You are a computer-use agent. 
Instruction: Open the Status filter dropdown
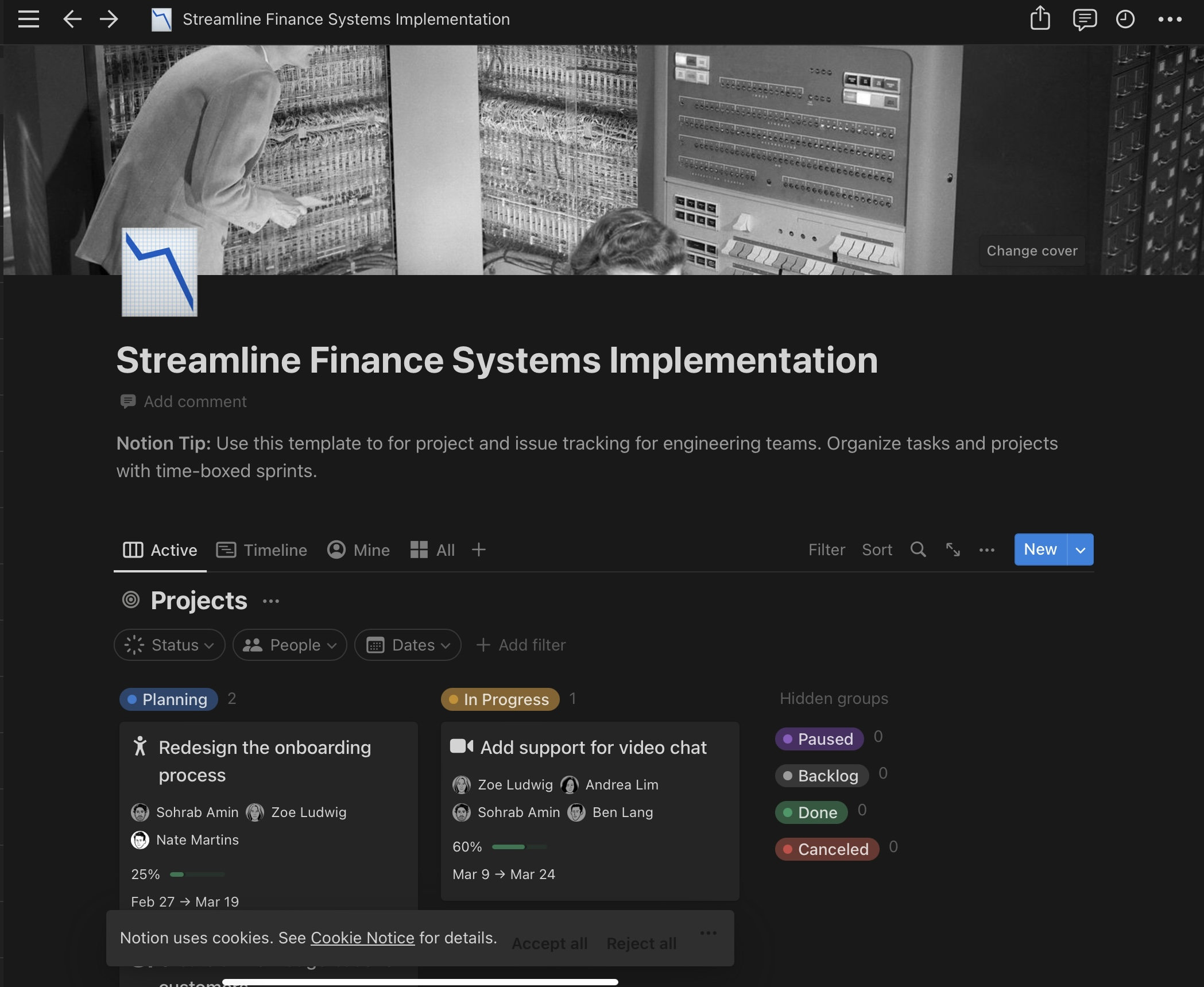169,645
